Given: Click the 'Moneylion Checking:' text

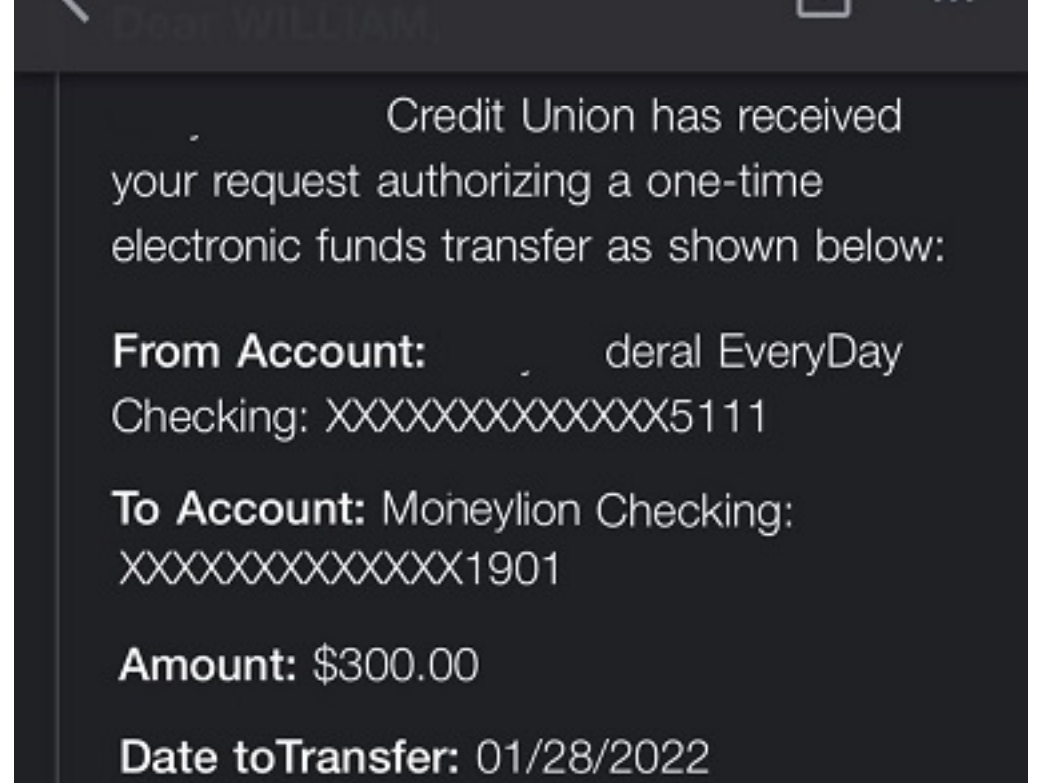Looking at the screenshot, I should pyautogui.click(x=588, y=510).
